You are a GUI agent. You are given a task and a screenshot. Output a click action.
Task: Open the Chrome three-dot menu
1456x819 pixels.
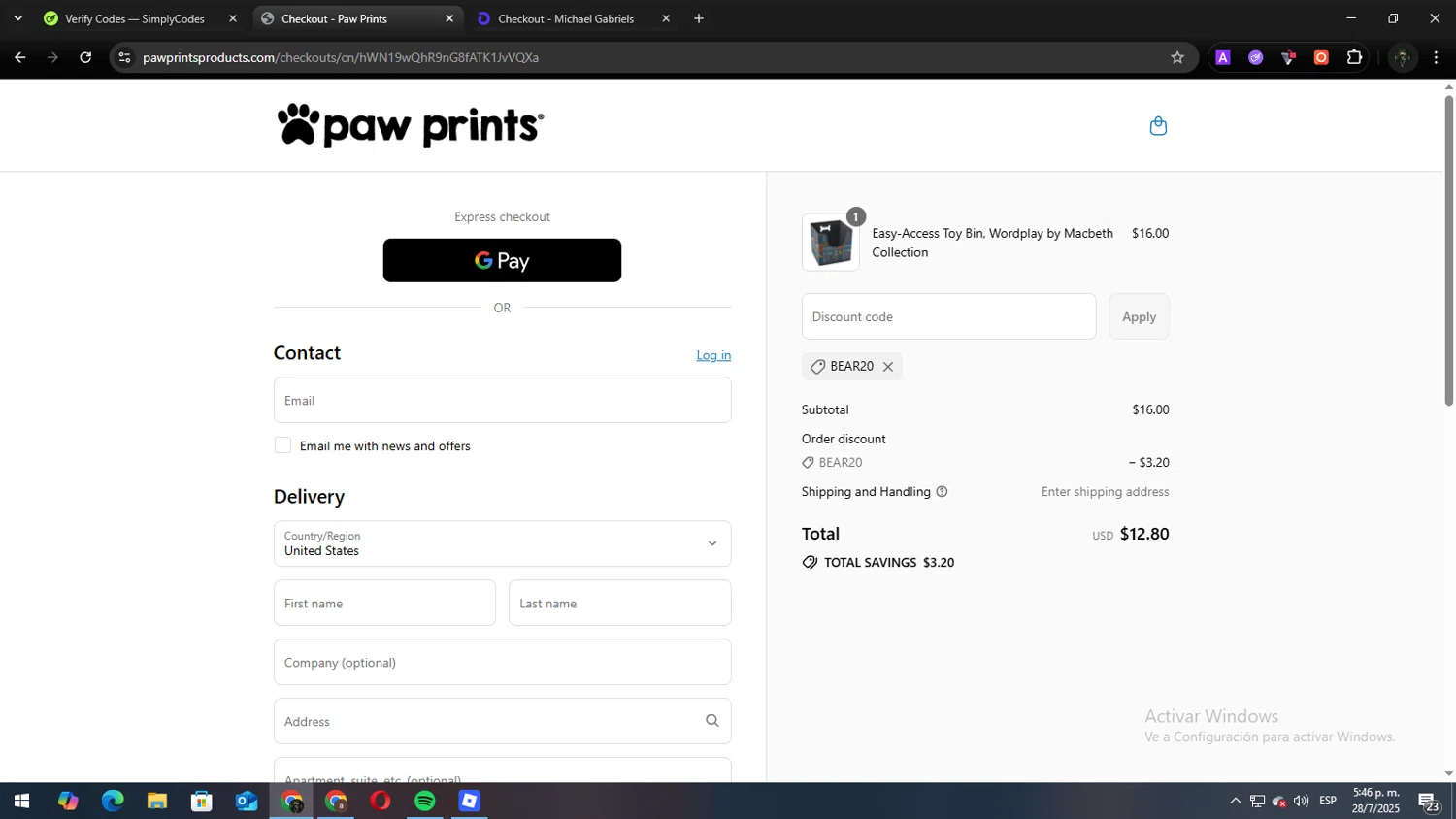1436,57
